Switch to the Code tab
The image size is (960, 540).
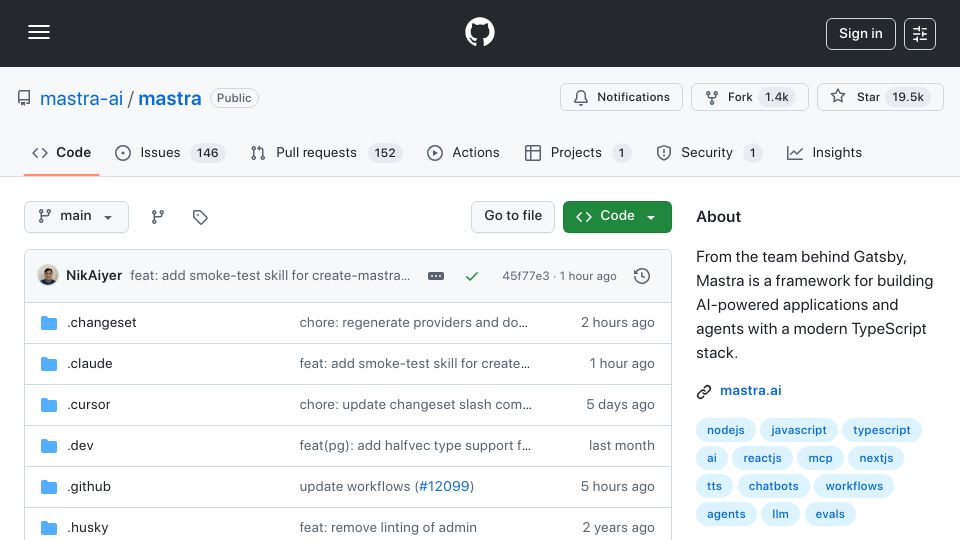(x=62, y=152)
